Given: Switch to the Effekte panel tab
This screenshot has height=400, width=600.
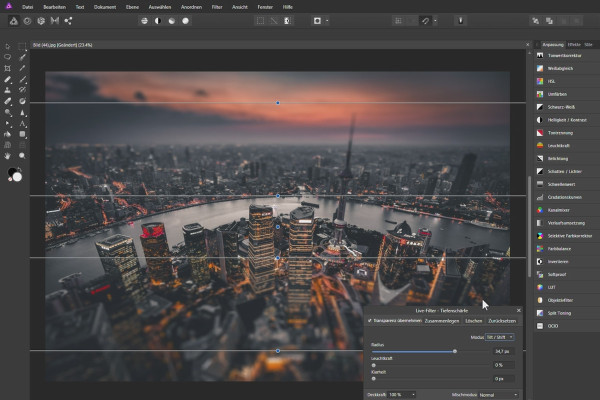Looking at the screenshot, I should point(574,44).
